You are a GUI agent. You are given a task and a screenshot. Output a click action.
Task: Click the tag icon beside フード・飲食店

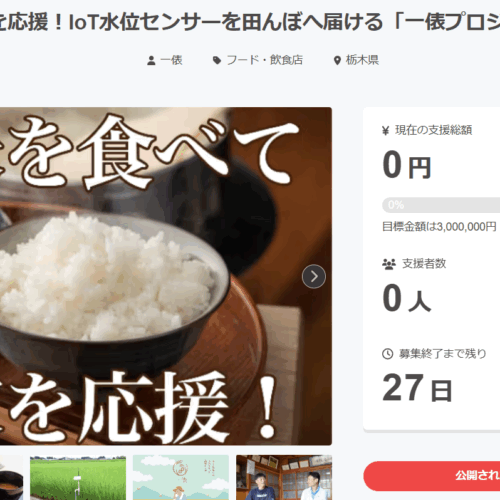217,61
